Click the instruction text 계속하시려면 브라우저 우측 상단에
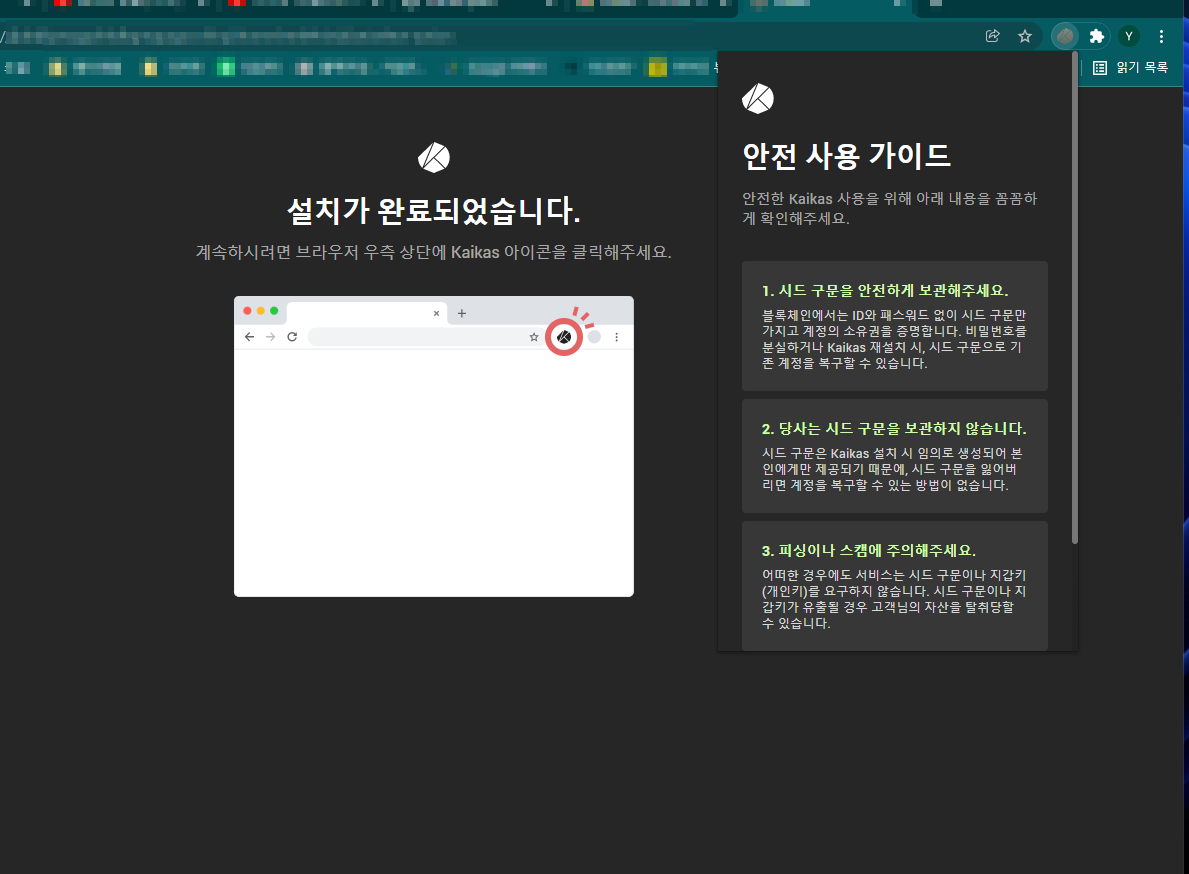 point(322,252)
